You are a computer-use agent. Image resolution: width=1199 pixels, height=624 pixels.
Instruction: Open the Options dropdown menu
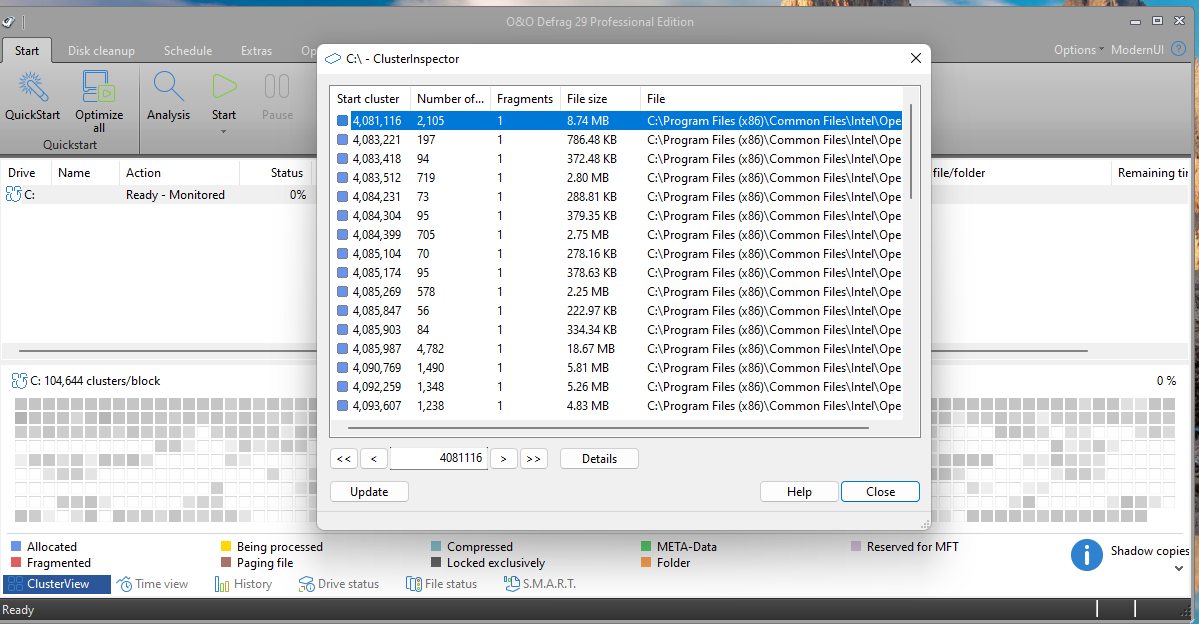(1078, 50)
